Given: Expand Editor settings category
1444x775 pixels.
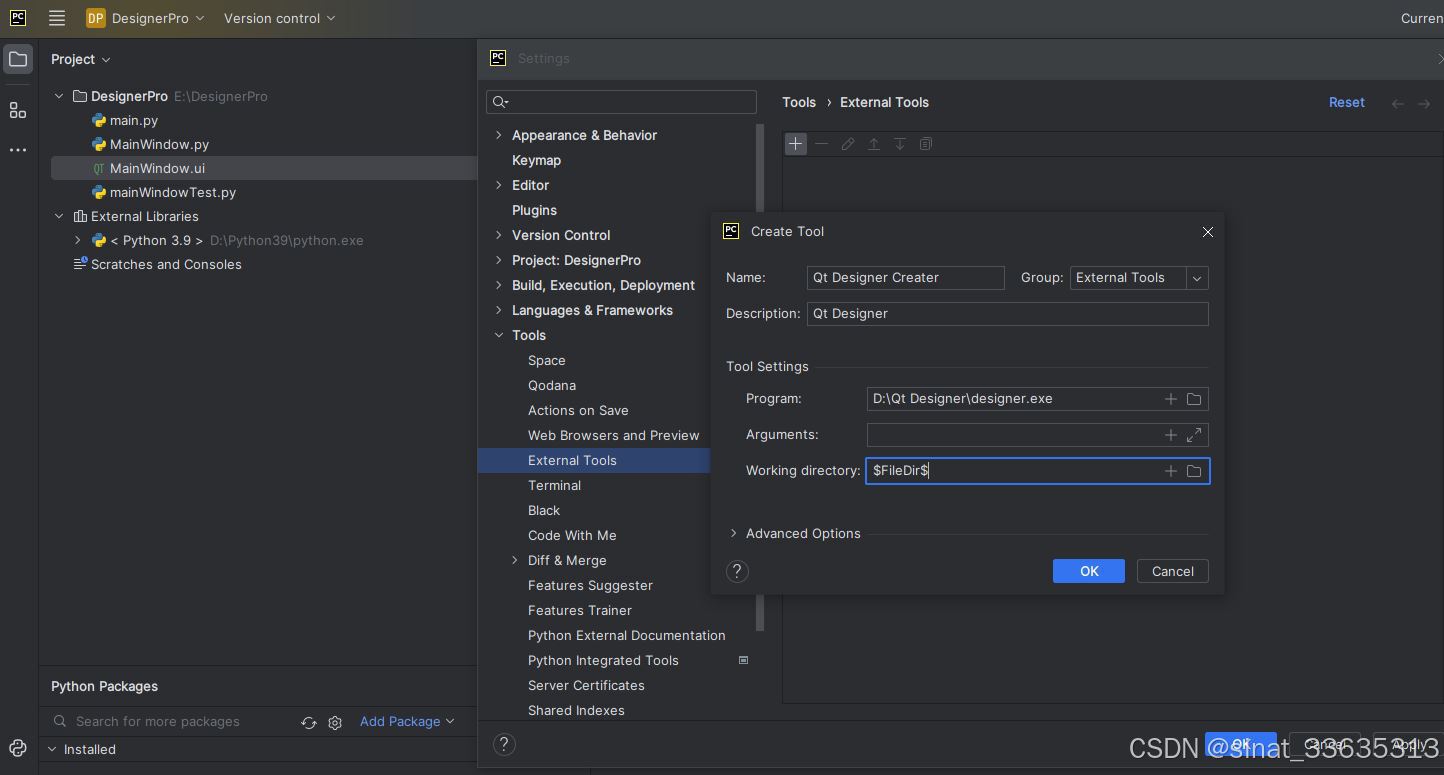Looking at the screenshot, I should [499, 185].
